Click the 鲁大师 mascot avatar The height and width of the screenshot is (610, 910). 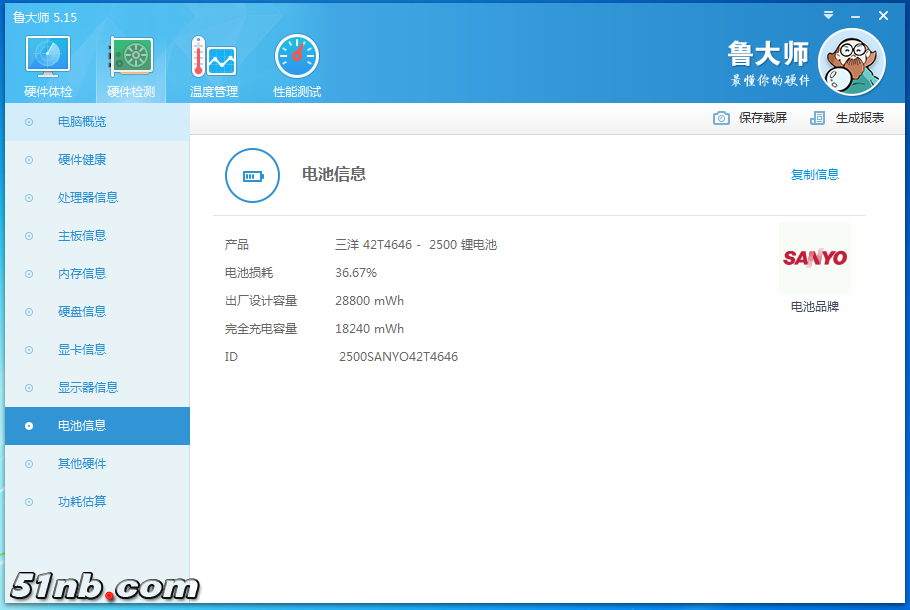pyautogui.click(x=851, y=62)
